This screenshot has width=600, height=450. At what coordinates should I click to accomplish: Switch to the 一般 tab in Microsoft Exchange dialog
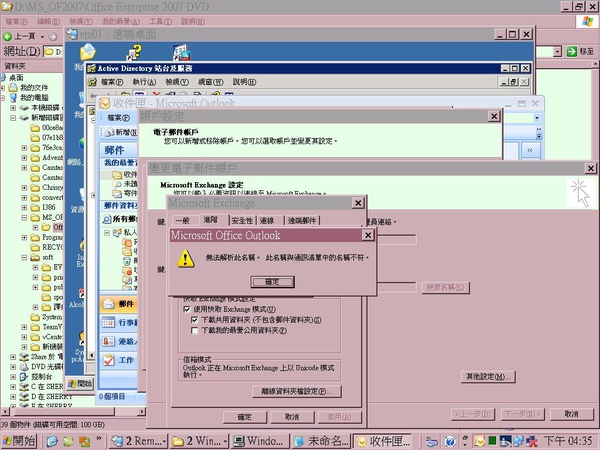click(183, 220)
